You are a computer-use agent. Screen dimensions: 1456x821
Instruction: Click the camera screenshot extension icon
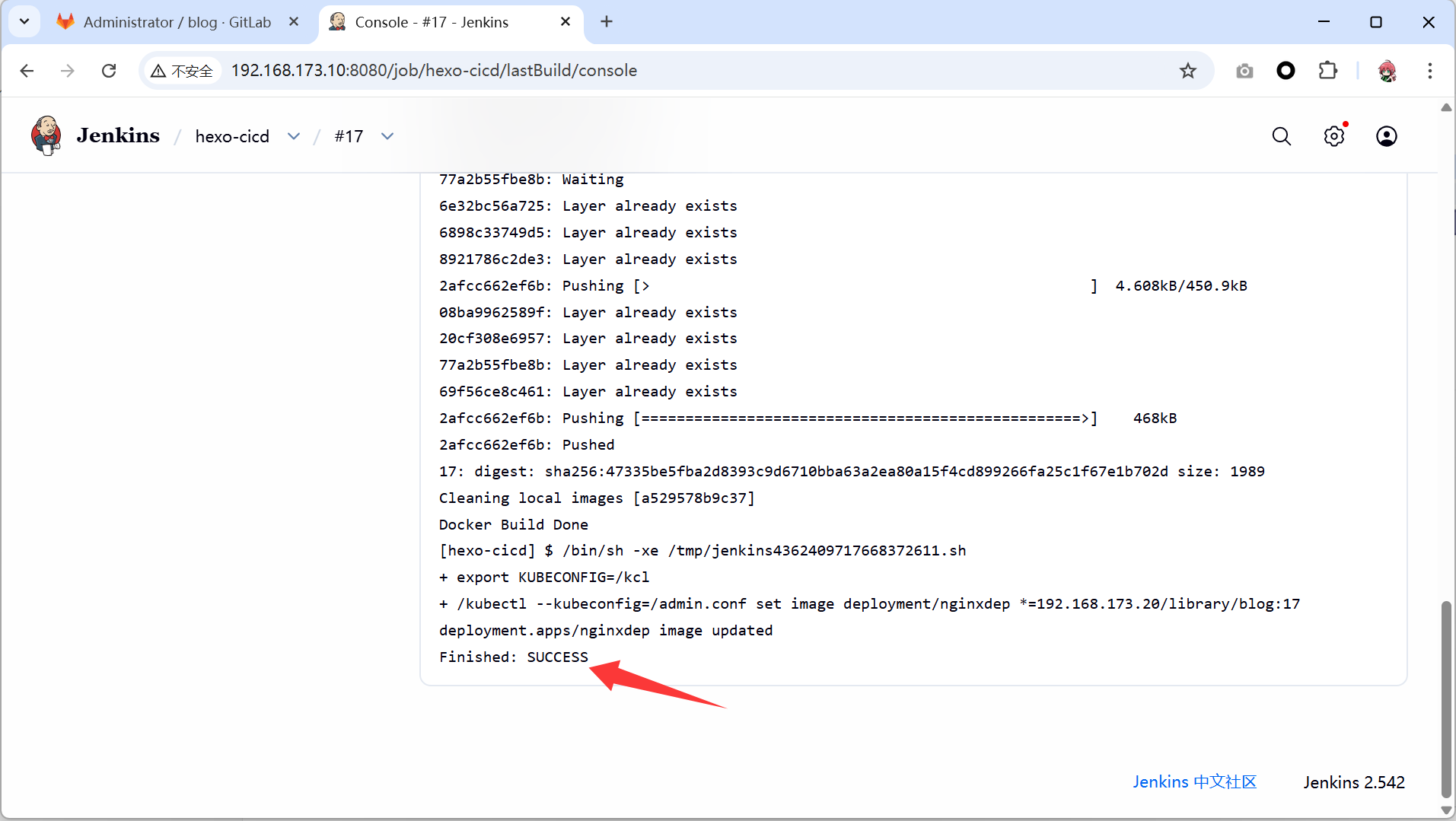[1244, 71]
